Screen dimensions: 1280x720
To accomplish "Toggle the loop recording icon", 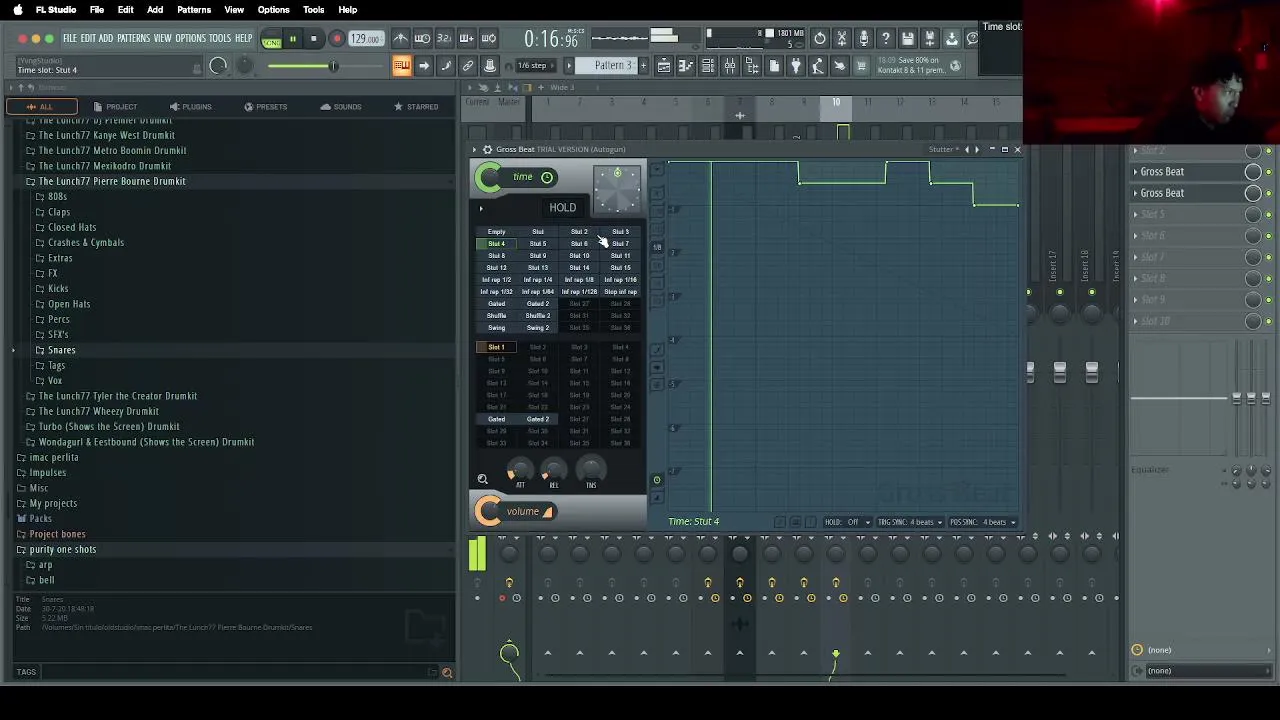I will click(x=488, y=38).
